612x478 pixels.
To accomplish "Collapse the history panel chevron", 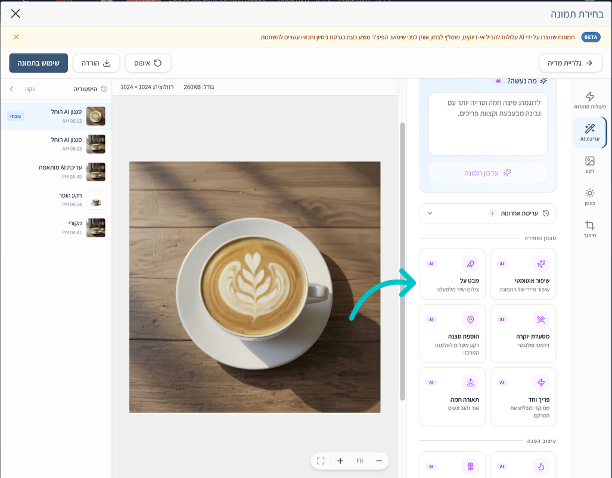I will pos(12,89).
